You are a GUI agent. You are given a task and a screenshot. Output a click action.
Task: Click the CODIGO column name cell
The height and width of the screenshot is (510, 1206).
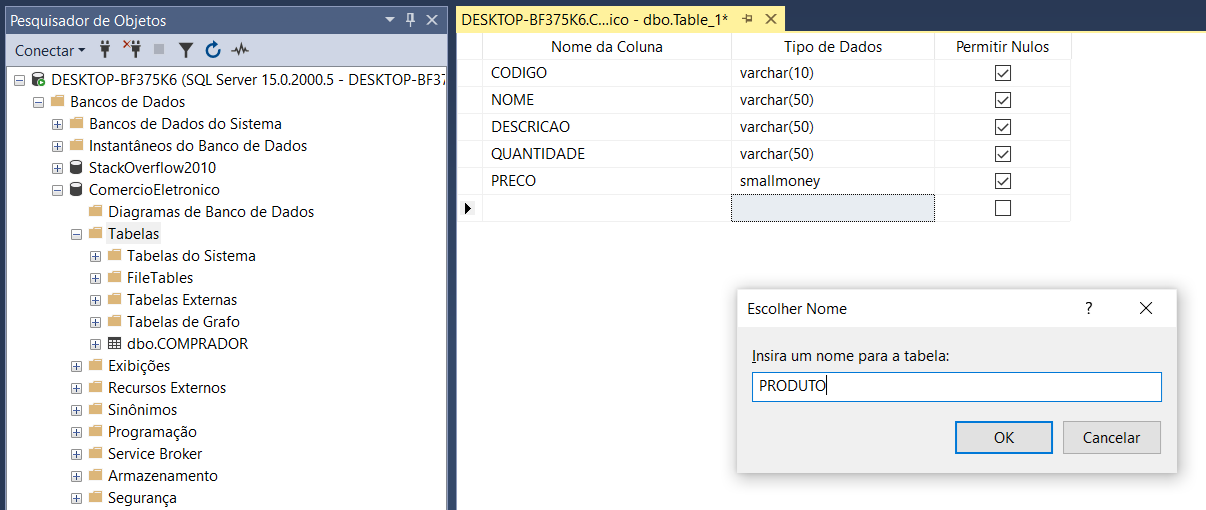coord(607,73)
